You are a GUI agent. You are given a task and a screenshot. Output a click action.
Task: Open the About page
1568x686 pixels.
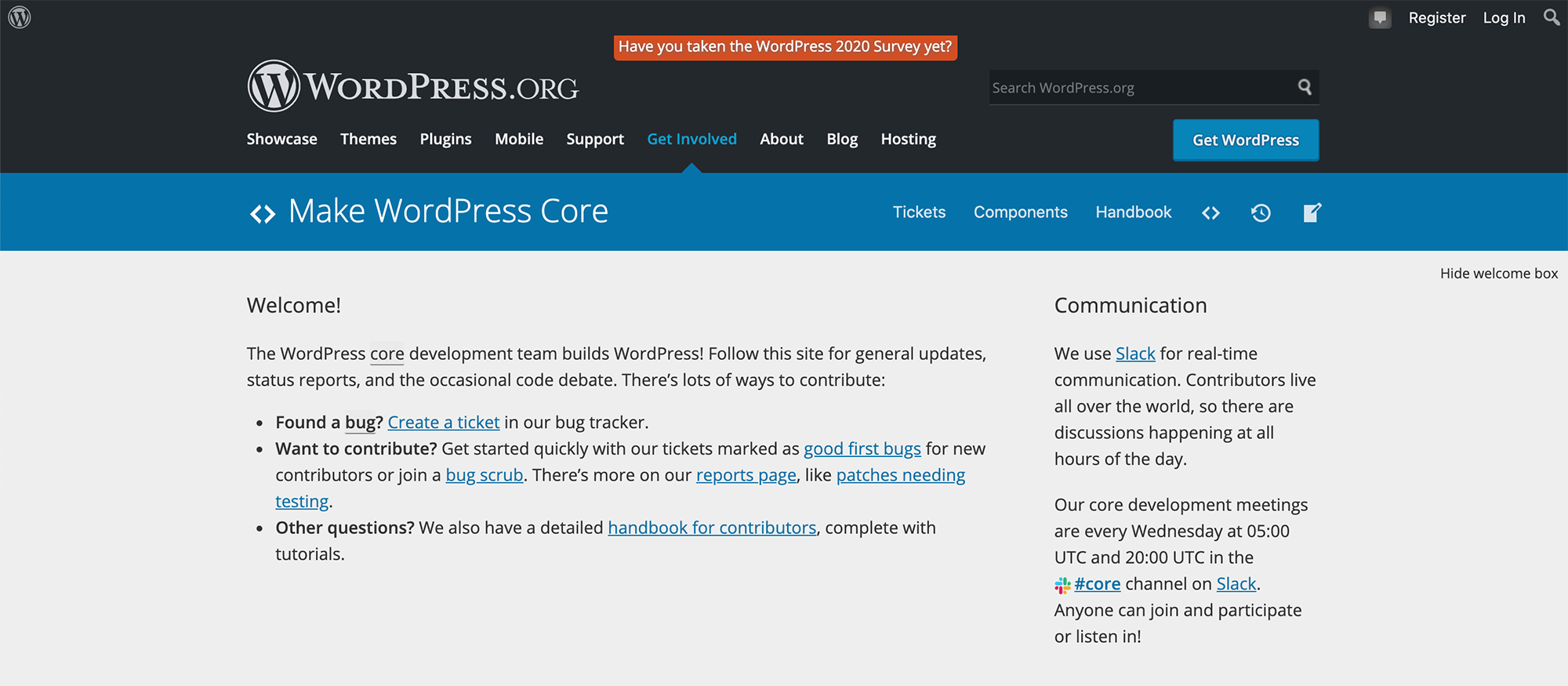782,139
